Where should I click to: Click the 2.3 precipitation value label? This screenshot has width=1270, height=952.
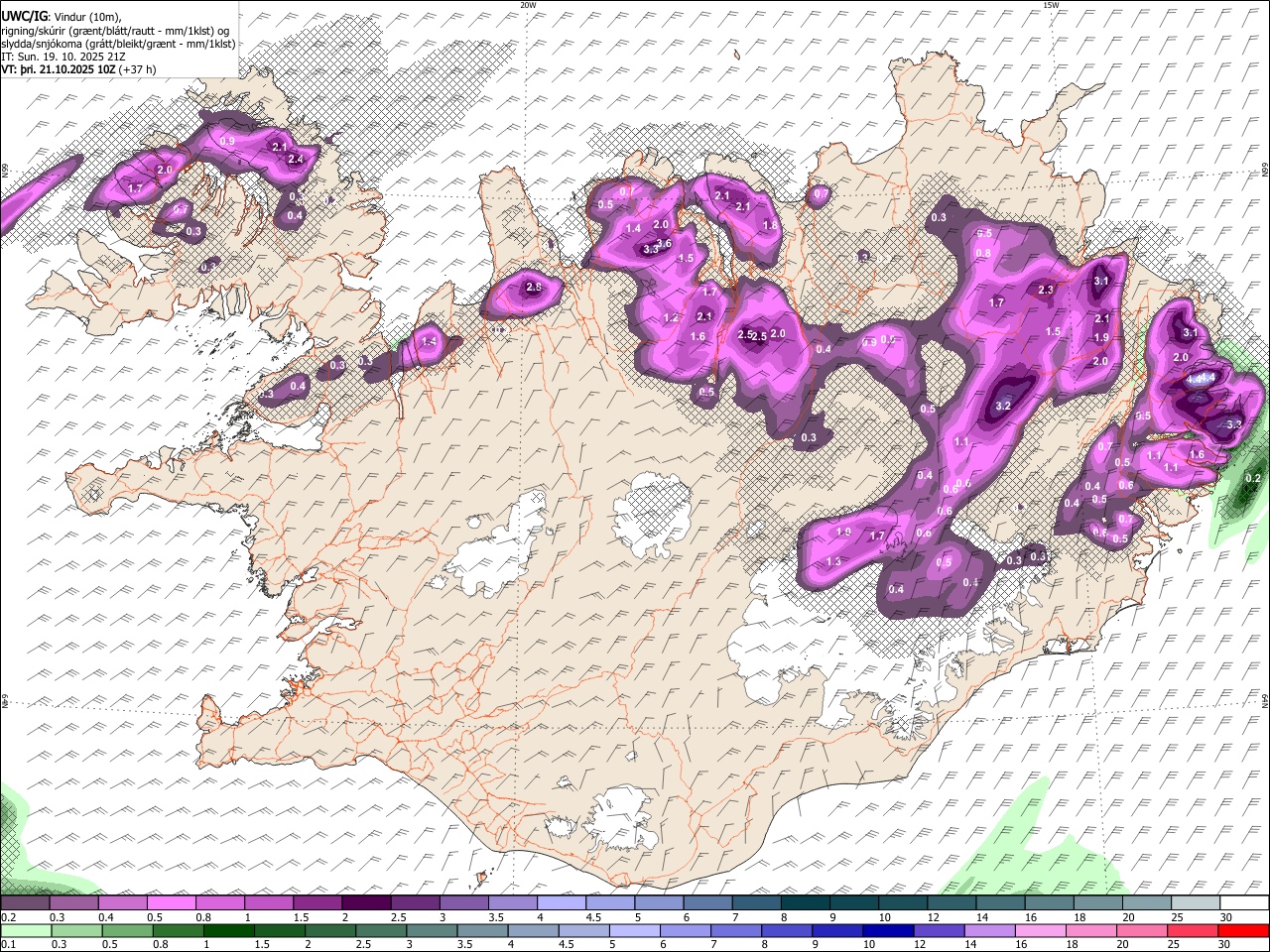tap(1046, 291)
